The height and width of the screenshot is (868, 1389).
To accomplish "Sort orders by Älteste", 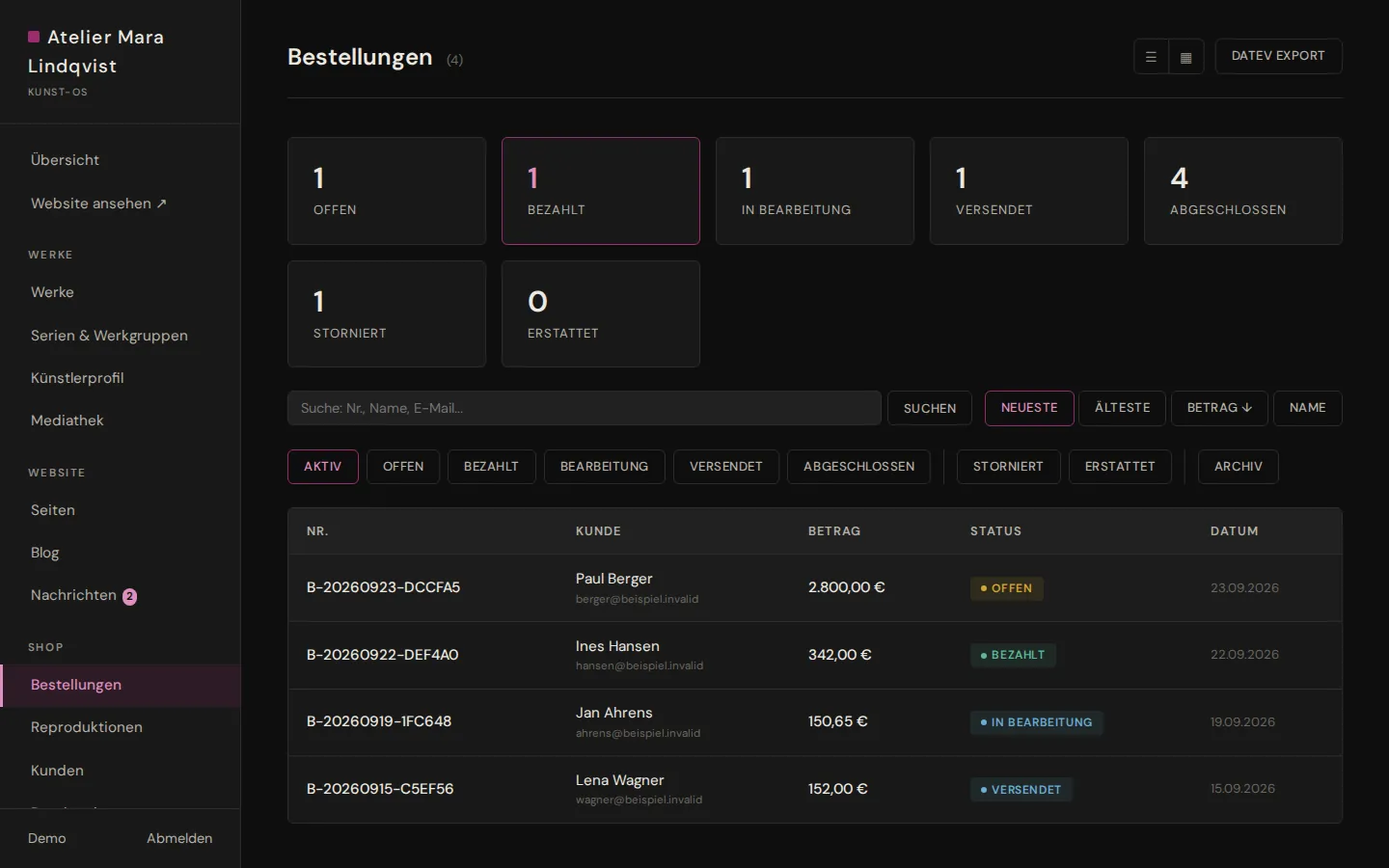I will (x=1123, y=408).
